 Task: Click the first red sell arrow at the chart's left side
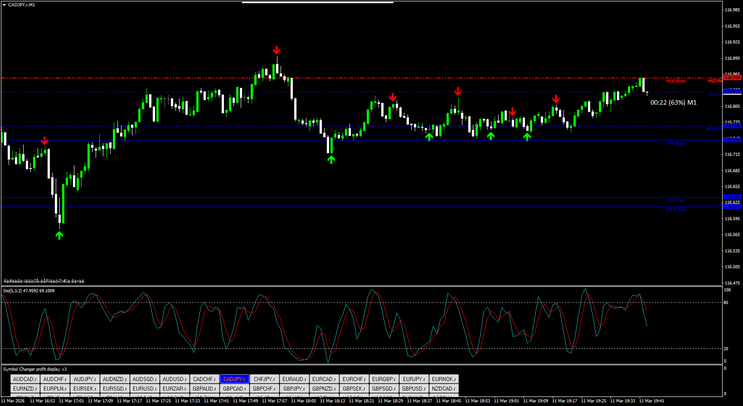pyautogui.click(x=45, y=140)
